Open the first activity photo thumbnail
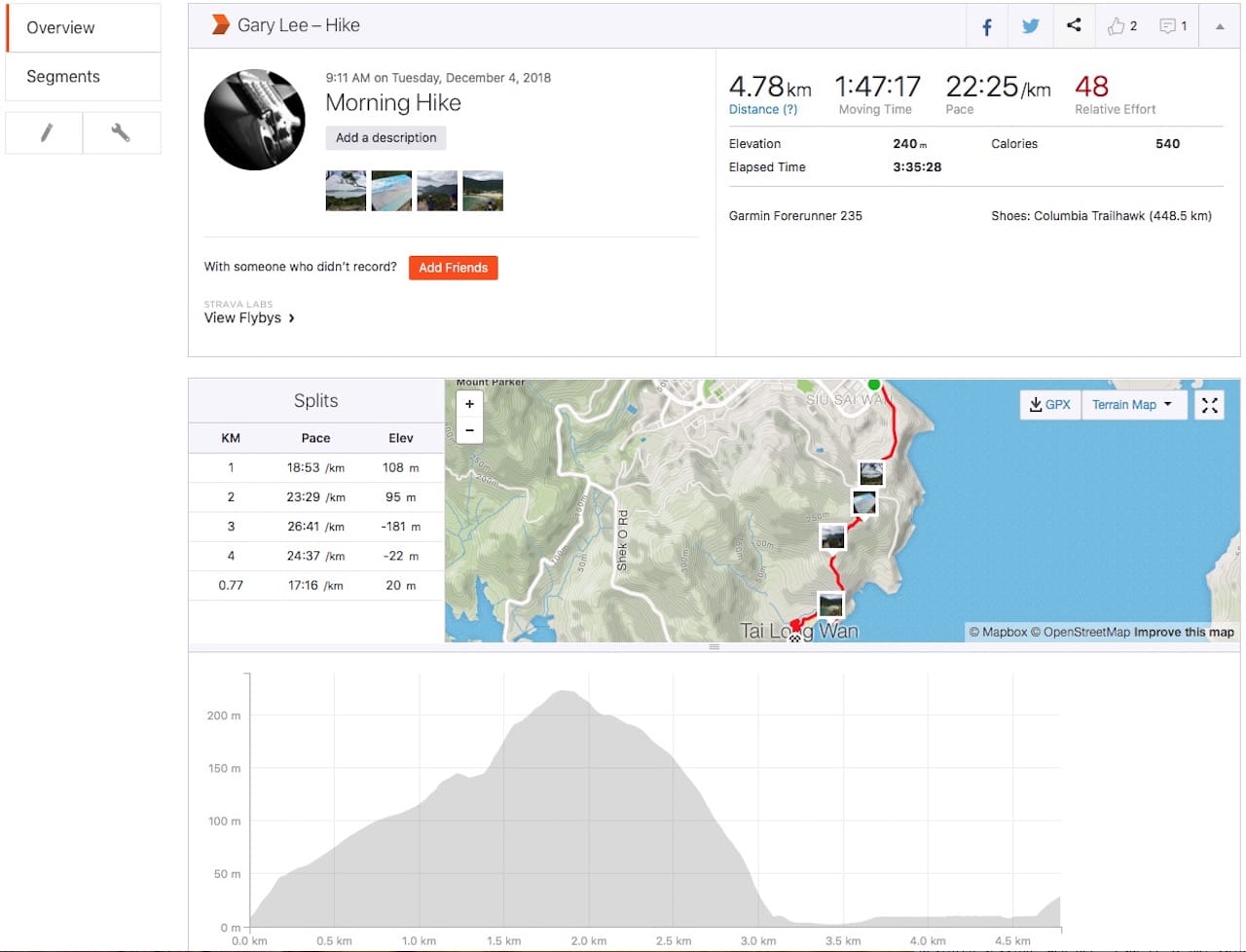Image resolution: width=1246 pixels, height=952 pixels. pos(346,190)
